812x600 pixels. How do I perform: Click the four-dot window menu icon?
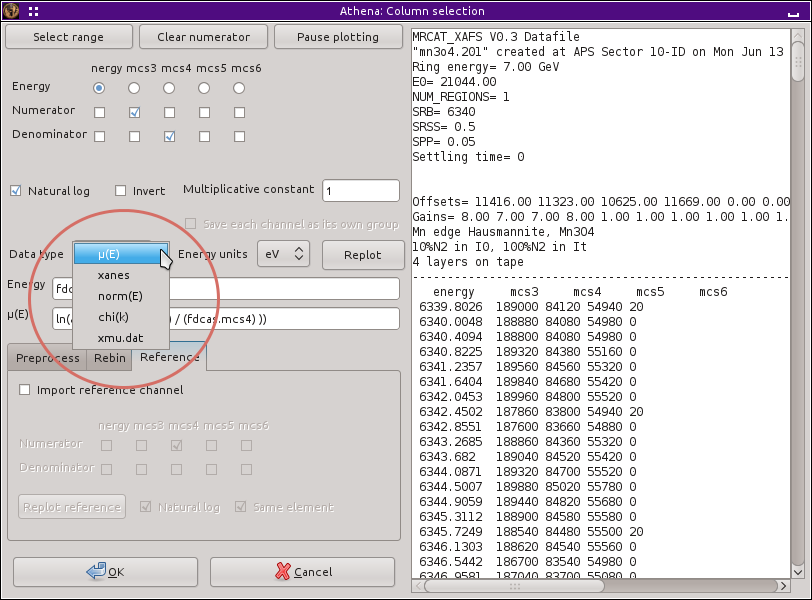pos(34,11)
